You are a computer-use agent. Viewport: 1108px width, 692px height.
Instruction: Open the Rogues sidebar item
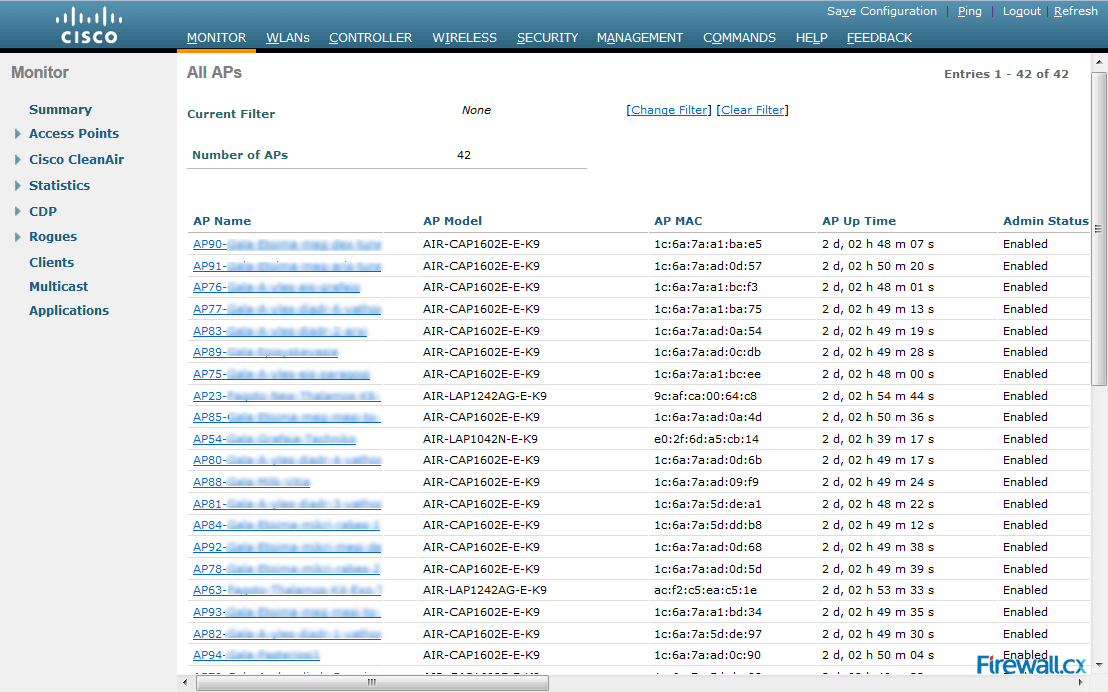[53, 237]
